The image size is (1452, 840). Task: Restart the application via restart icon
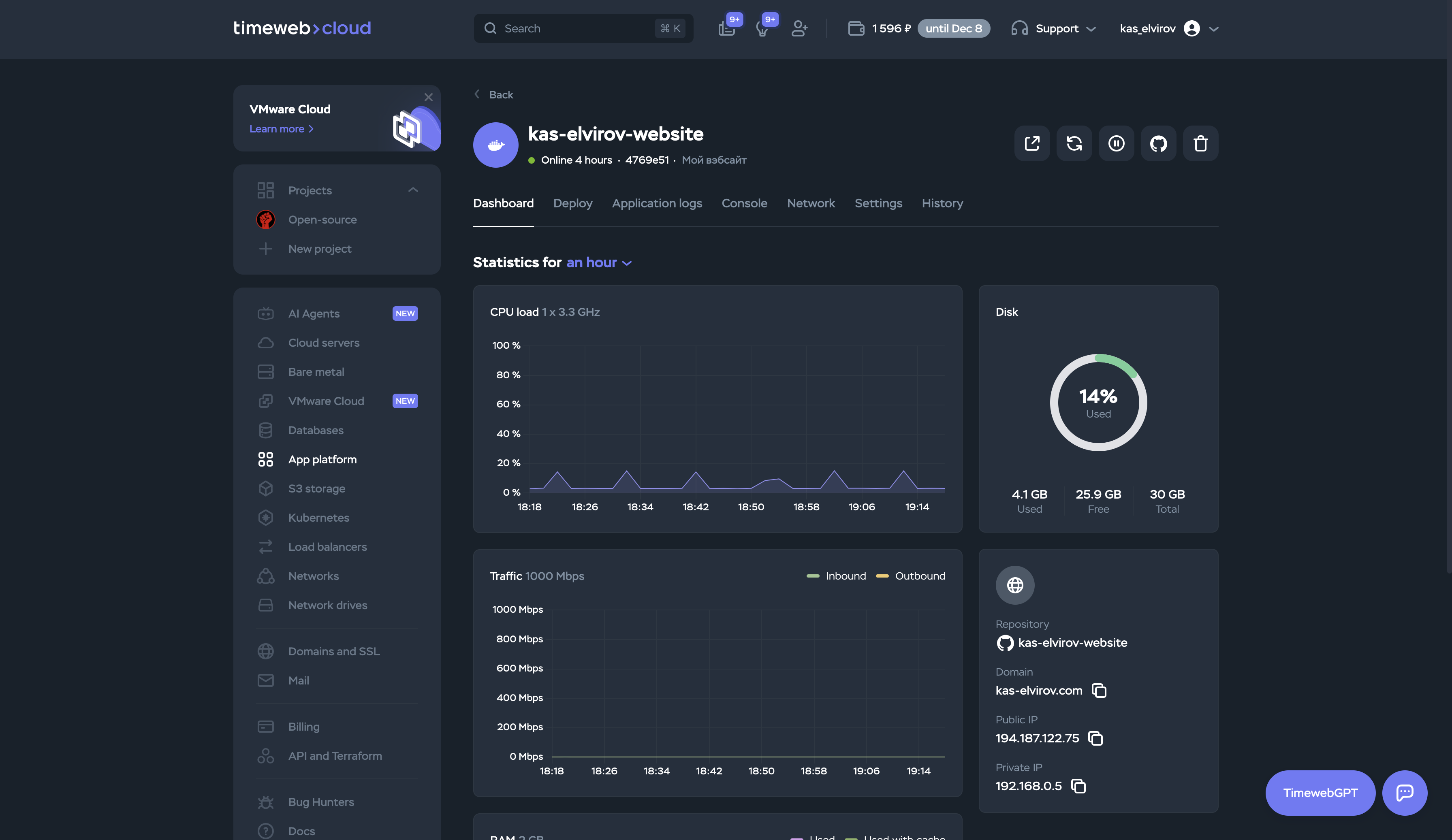coord(1074,143)
